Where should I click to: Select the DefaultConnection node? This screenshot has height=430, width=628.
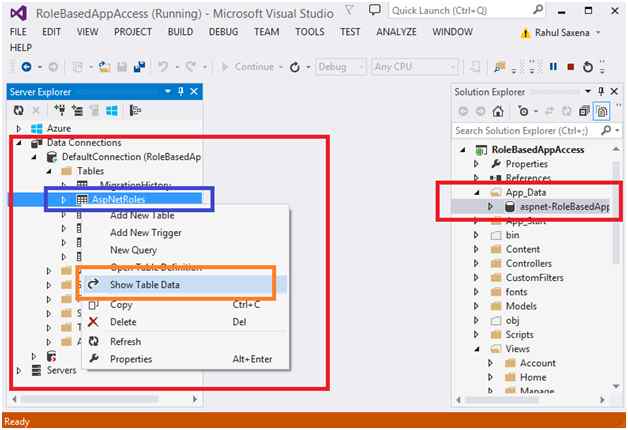coord(131,157)
